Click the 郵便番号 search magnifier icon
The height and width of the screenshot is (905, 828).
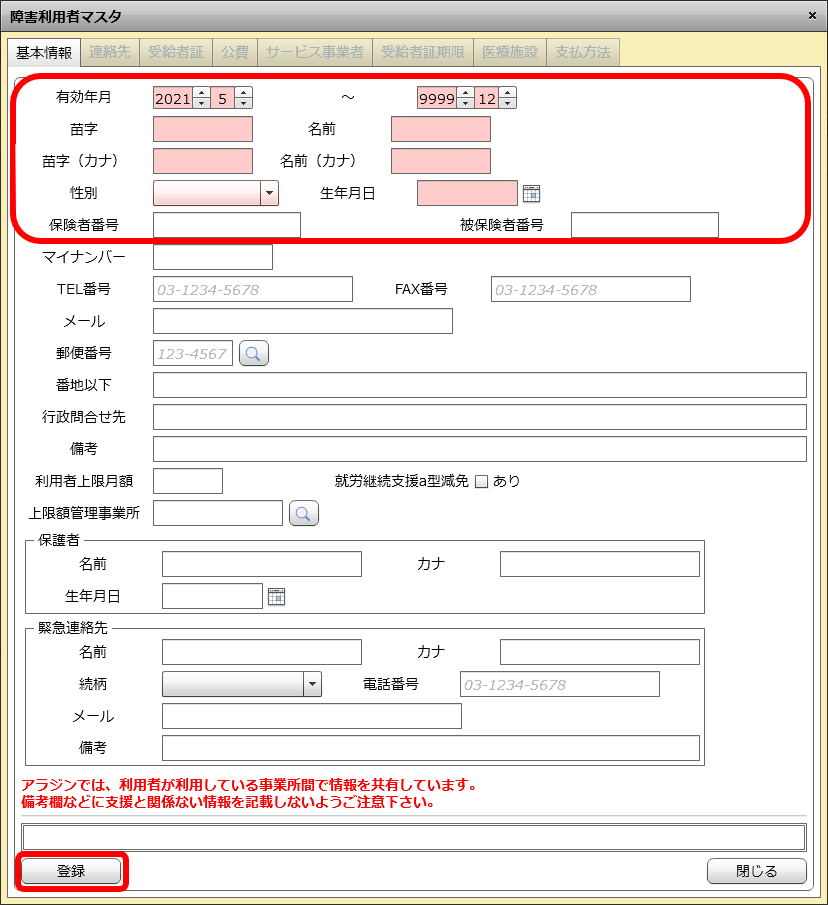(254, 353)
